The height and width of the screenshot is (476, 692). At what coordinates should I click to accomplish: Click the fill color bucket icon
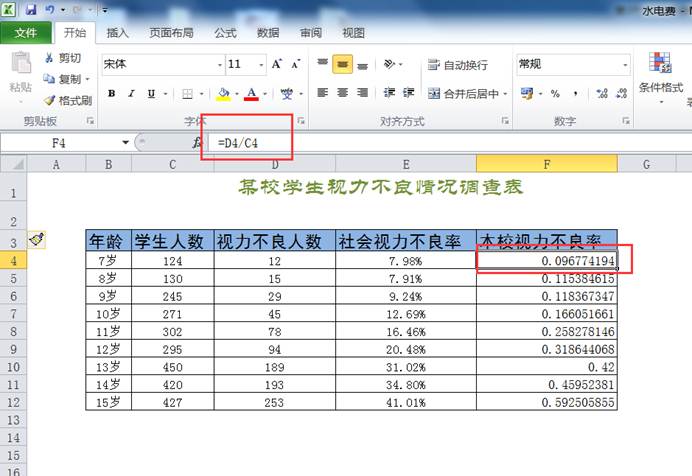(x=223, y=94)
